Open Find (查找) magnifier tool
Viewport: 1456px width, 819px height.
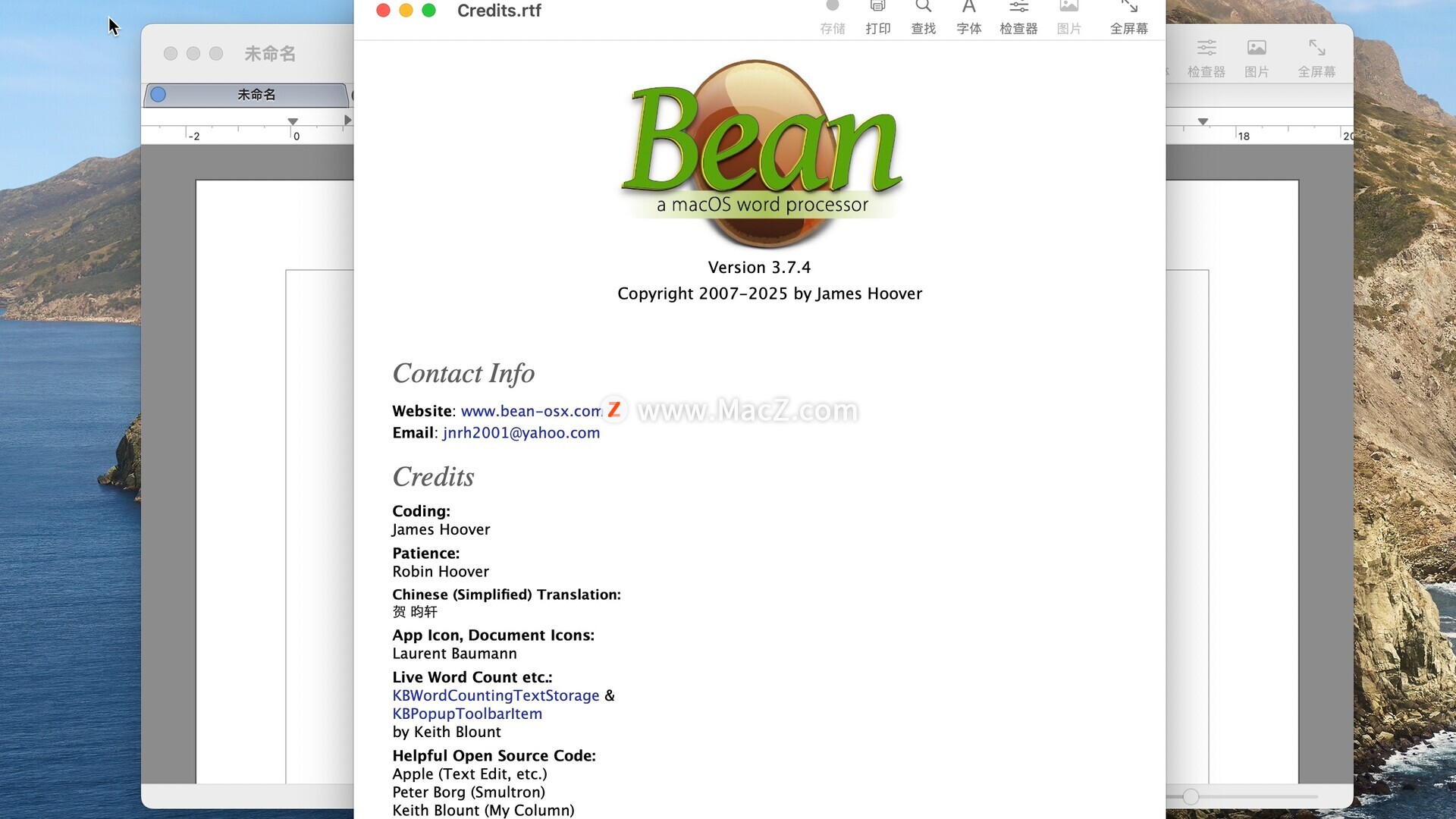pos(923,9)
